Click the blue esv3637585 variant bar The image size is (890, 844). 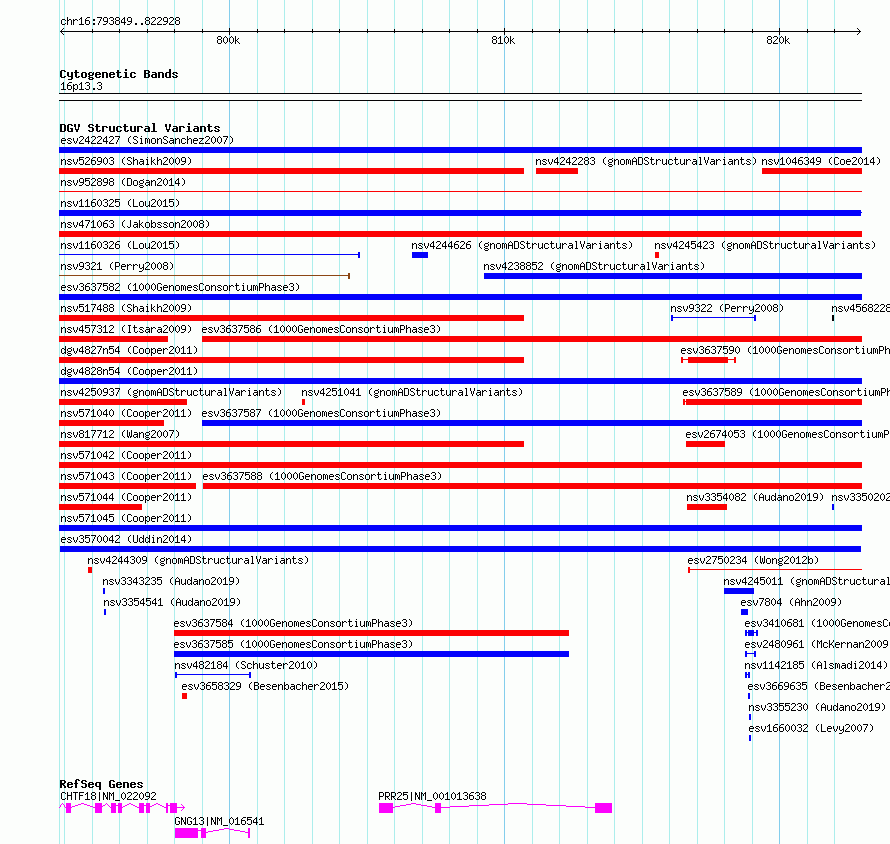371,654
